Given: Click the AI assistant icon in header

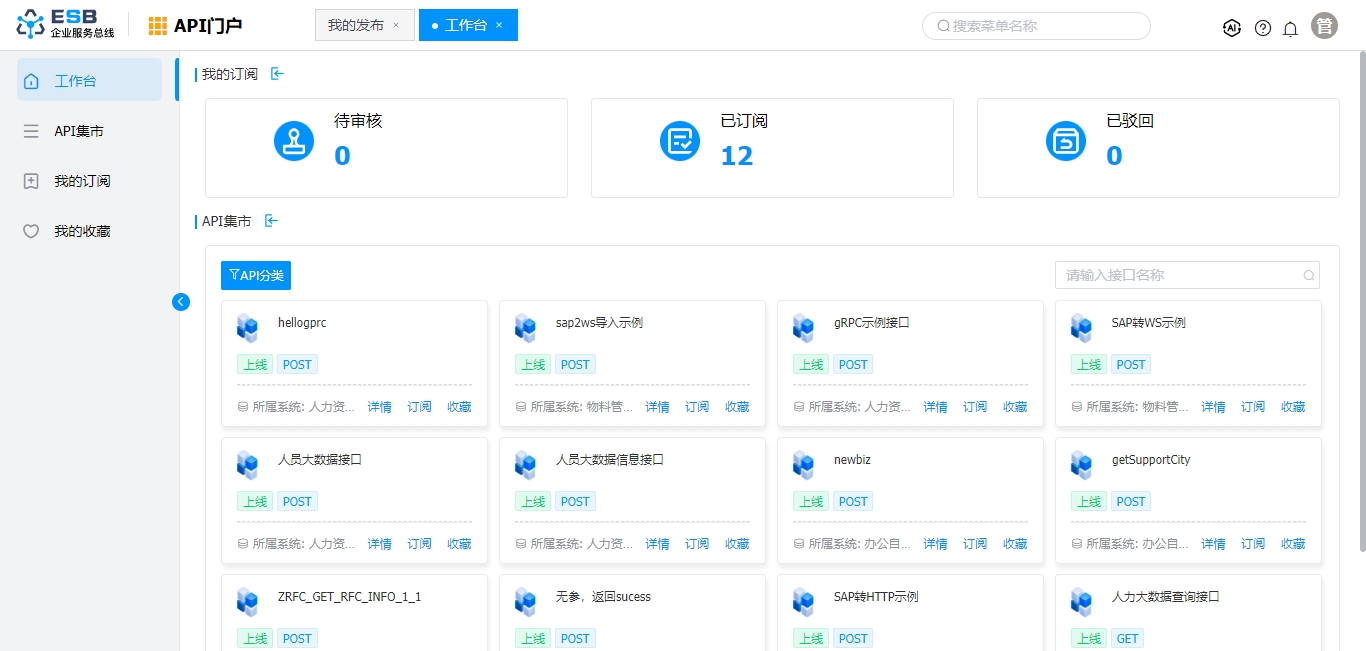Looking at the screenshot, I should click(x=1232, y=28).
